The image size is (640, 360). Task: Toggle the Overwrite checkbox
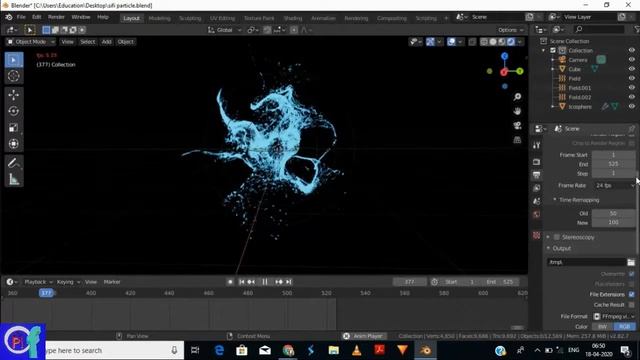[631, 273]
